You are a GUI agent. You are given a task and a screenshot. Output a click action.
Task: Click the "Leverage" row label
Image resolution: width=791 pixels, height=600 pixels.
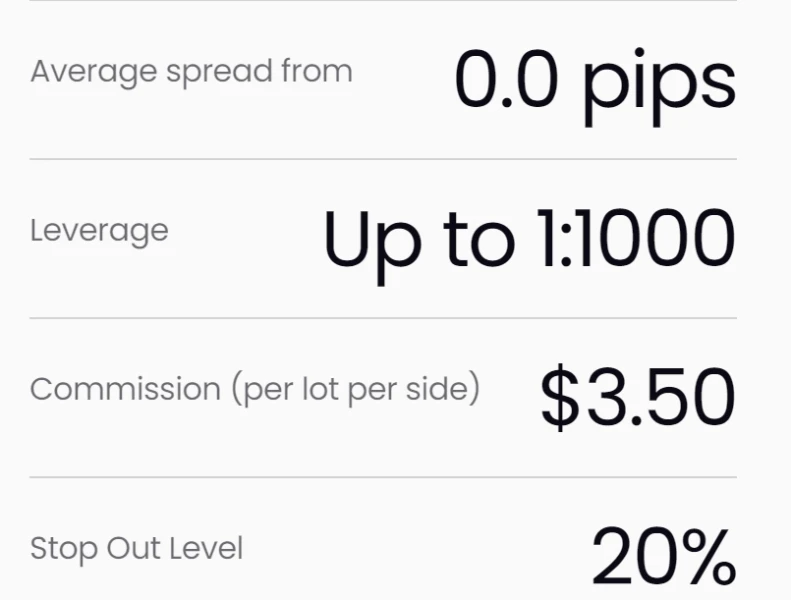[x=99, y=231]
